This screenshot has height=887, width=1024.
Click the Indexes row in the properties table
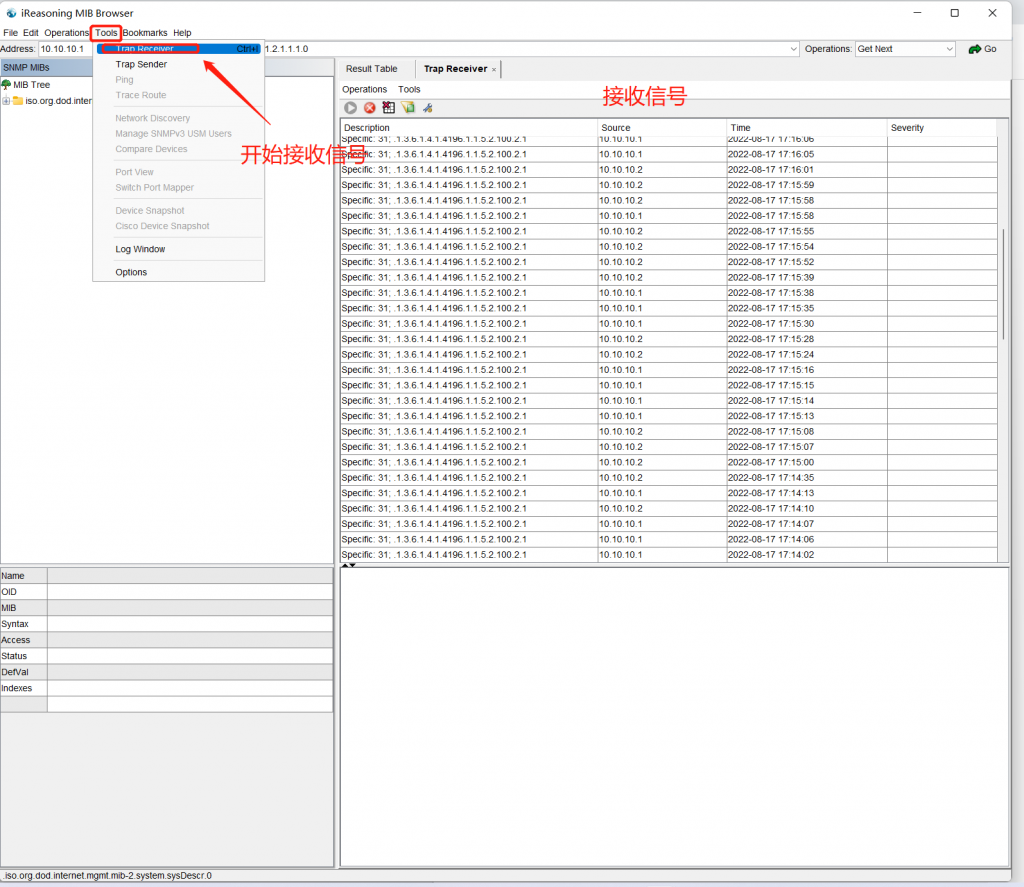[x=167, y=688]
